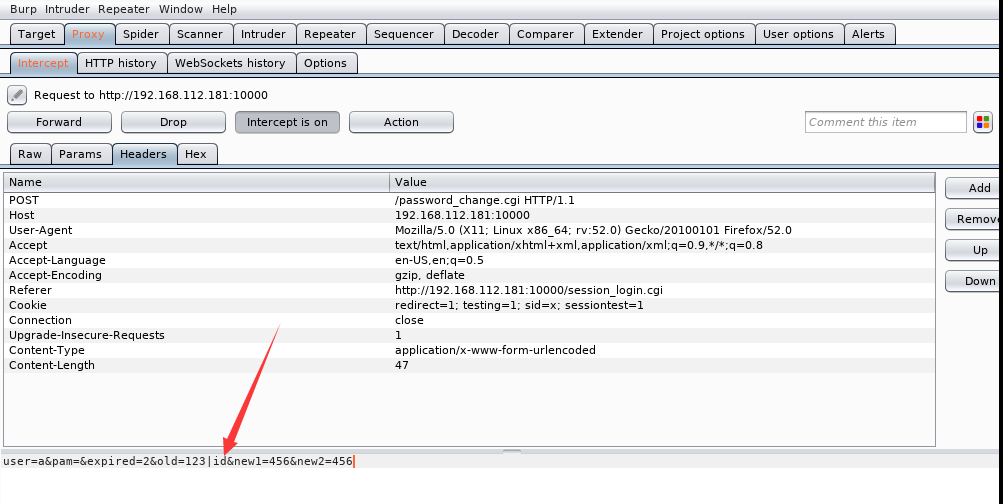This screenshot has width=1003, height=504.
Task: Select the Accept header row
Action: click(470, 245)
